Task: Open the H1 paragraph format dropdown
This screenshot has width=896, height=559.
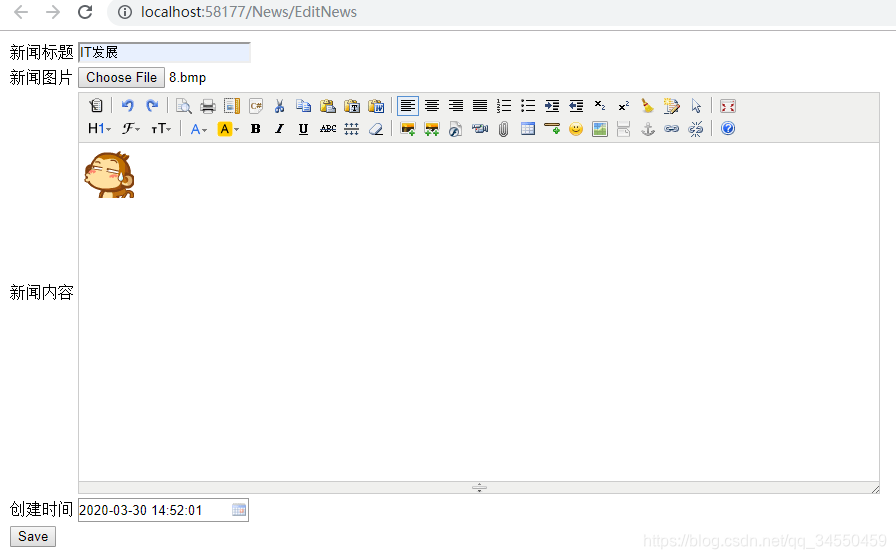Action: click(x=99, y=129)
